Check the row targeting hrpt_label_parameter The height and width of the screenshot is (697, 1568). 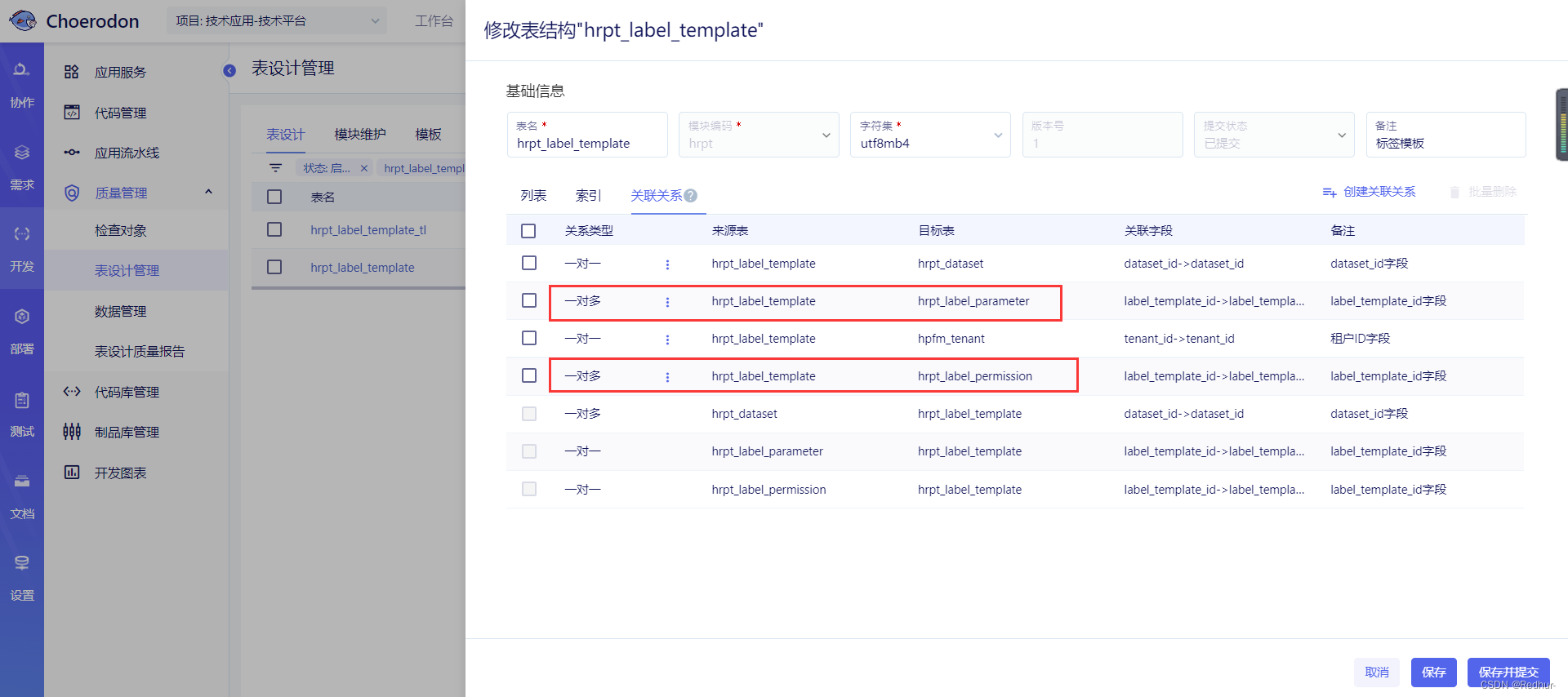click(x=529, y=300)
